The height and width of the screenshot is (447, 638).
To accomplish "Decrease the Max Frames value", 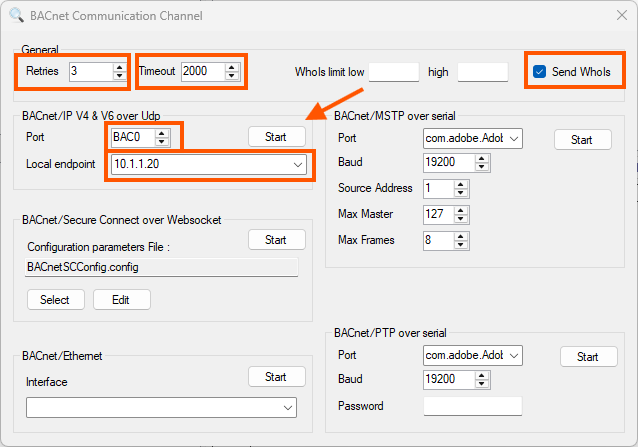I will coord(461,245).
